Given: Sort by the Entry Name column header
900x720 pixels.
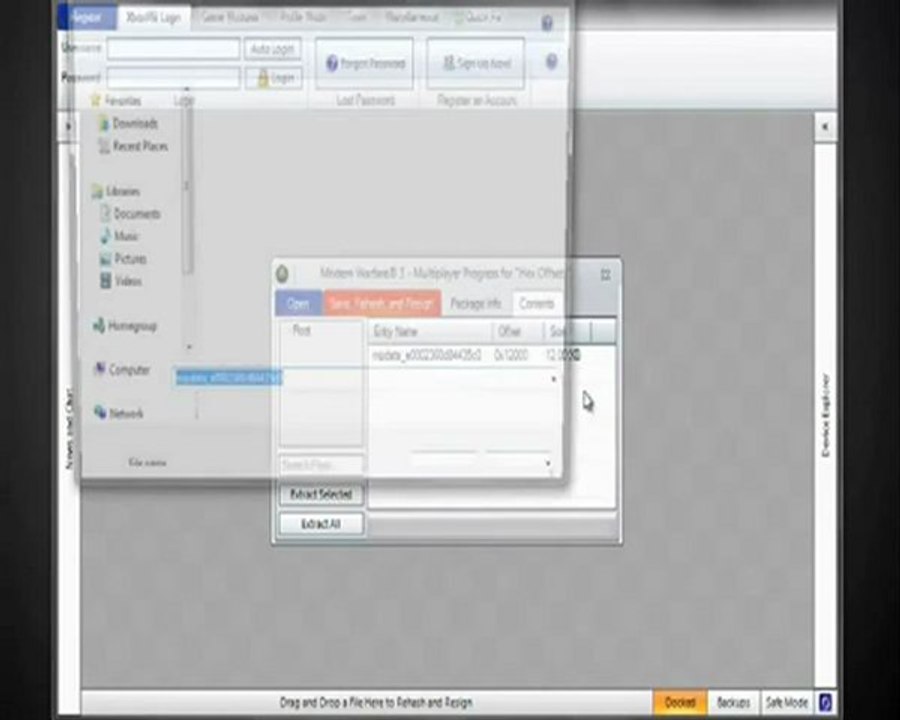Looking at the screenshot, I should point(430,331).
